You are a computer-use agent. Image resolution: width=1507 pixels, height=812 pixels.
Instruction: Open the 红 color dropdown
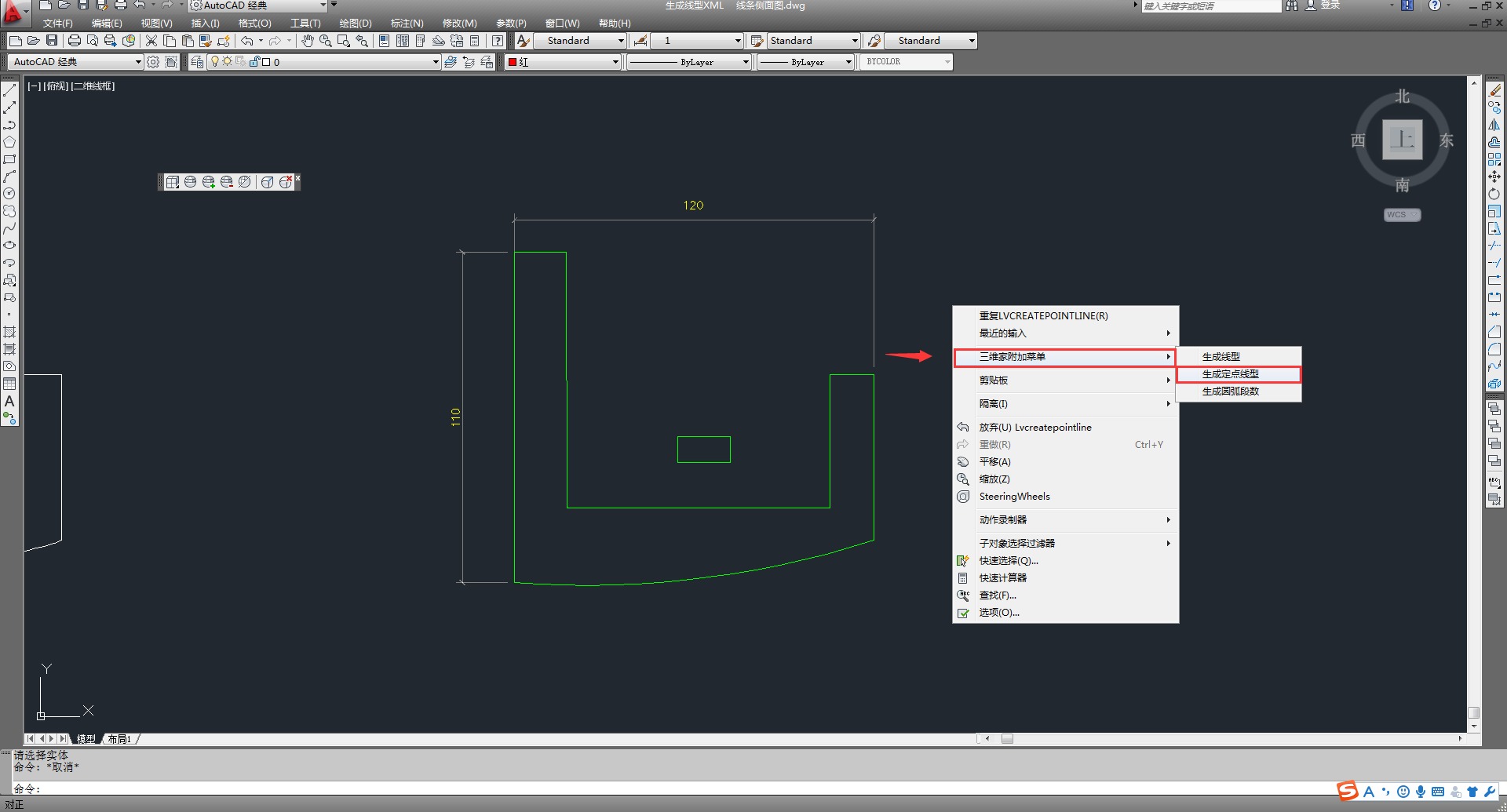point(564,62)
